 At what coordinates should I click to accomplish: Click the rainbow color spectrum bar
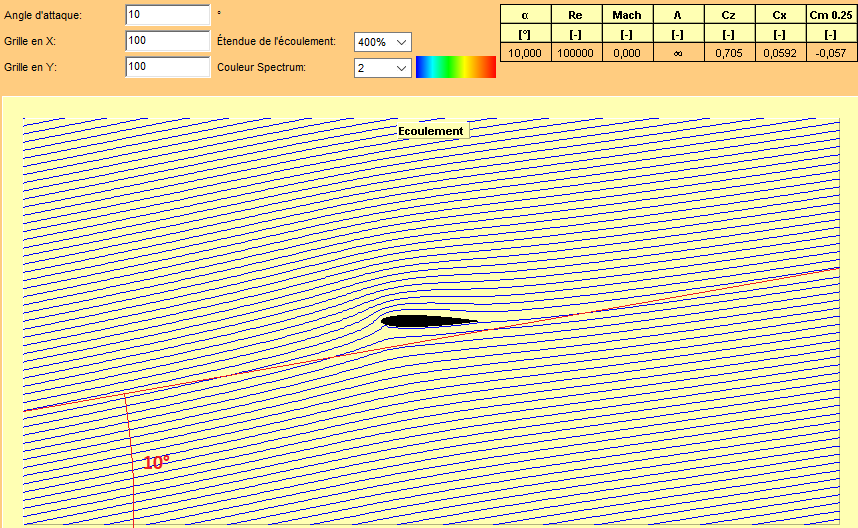(456, 67)
